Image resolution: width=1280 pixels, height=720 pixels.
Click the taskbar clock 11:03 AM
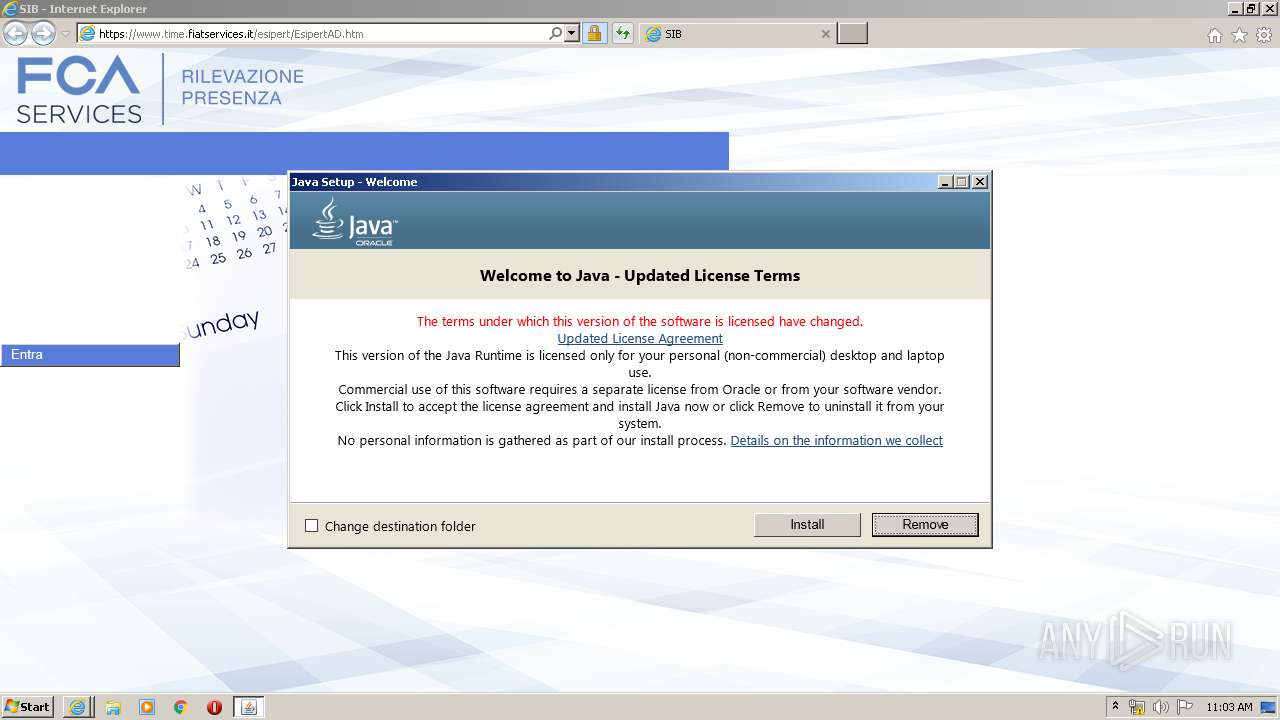[1229, 707]
